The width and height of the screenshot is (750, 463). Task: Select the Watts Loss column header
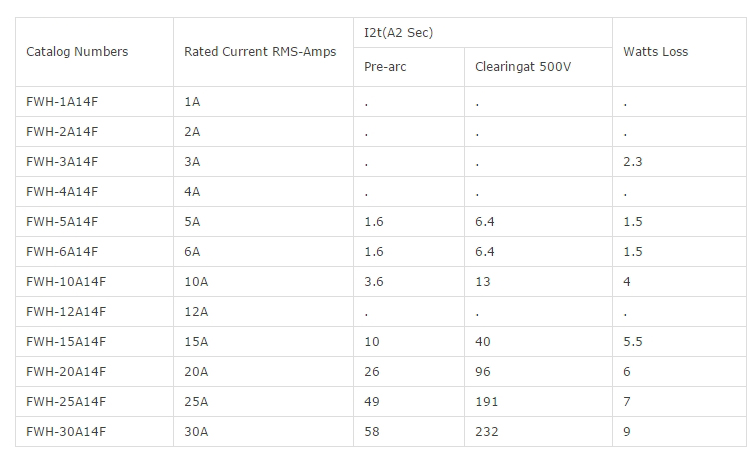(655, 52)
